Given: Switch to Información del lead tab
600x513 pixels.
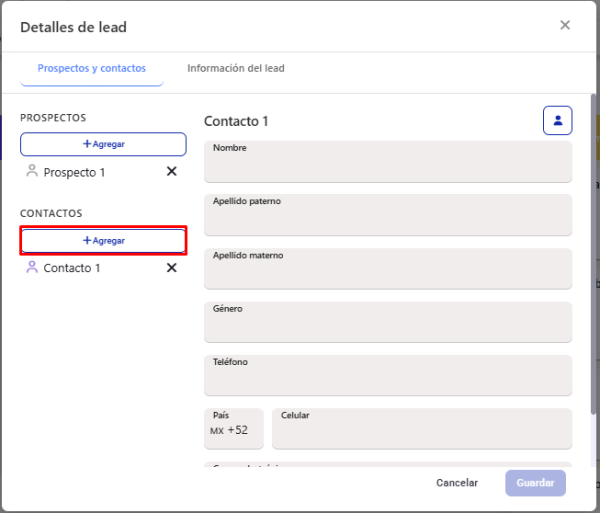Looking at the screenshot, I should [236, 68].
